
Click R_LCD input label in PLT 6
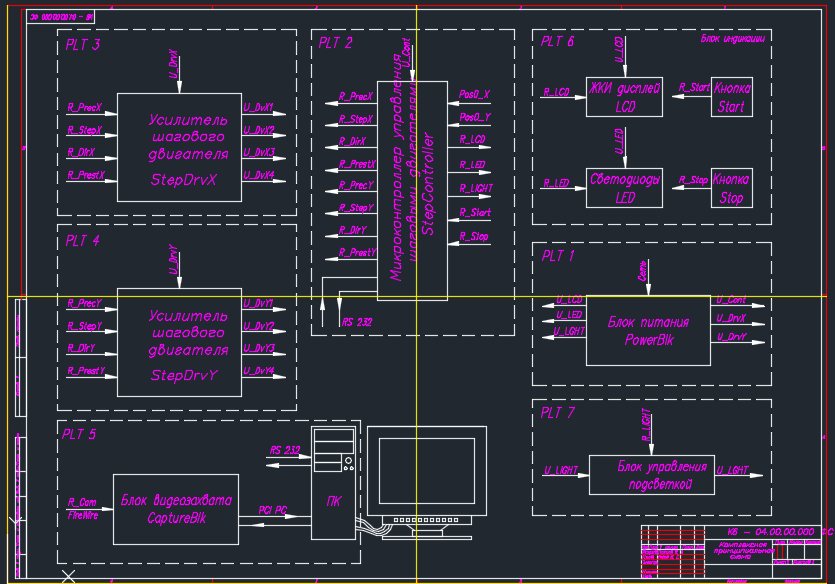[556, 92]
